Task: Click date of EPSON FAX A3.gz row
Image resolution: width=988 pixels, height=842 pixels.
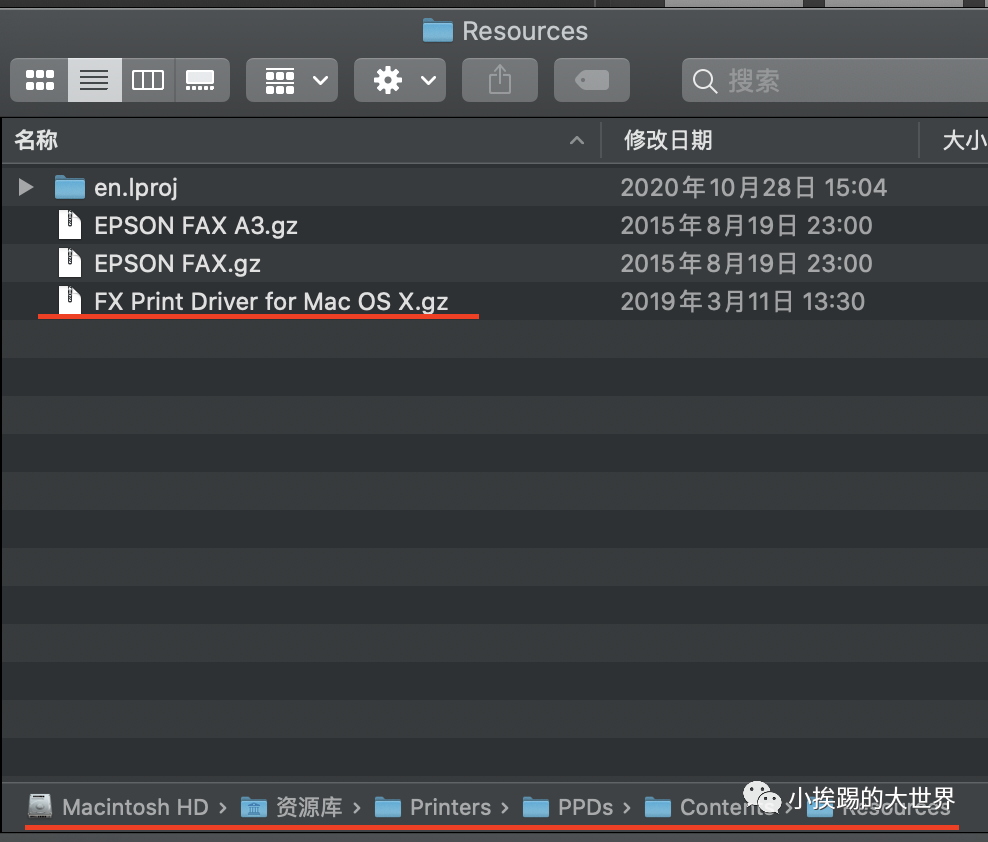Action: [747, 226]
